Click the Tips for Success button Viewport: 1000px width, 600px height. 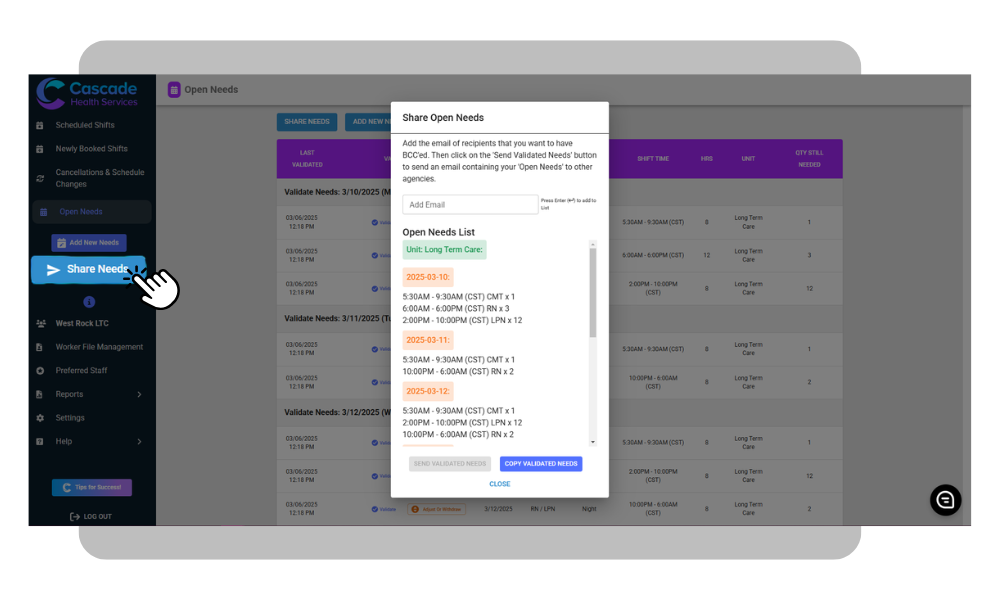(x=92, y=488)
